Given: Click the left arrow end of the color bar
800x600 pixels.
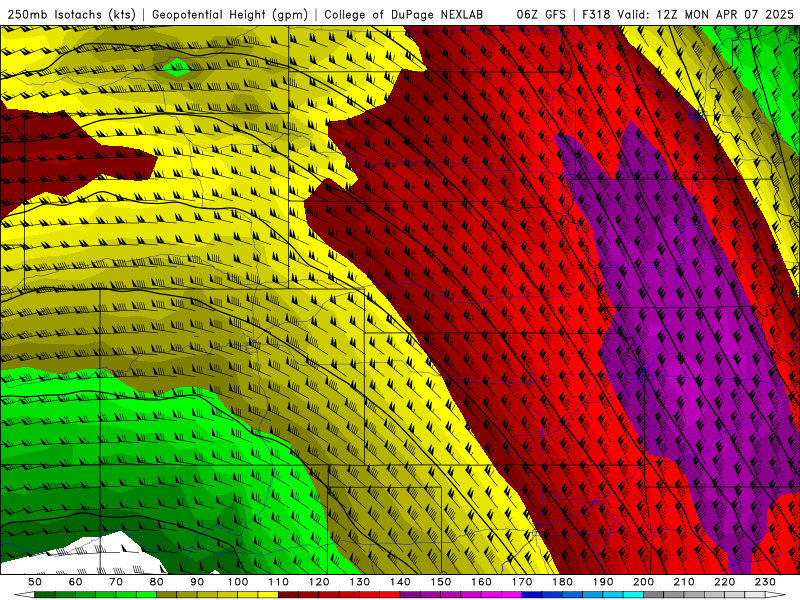Looking at the screenshot, I should point(23,595).
